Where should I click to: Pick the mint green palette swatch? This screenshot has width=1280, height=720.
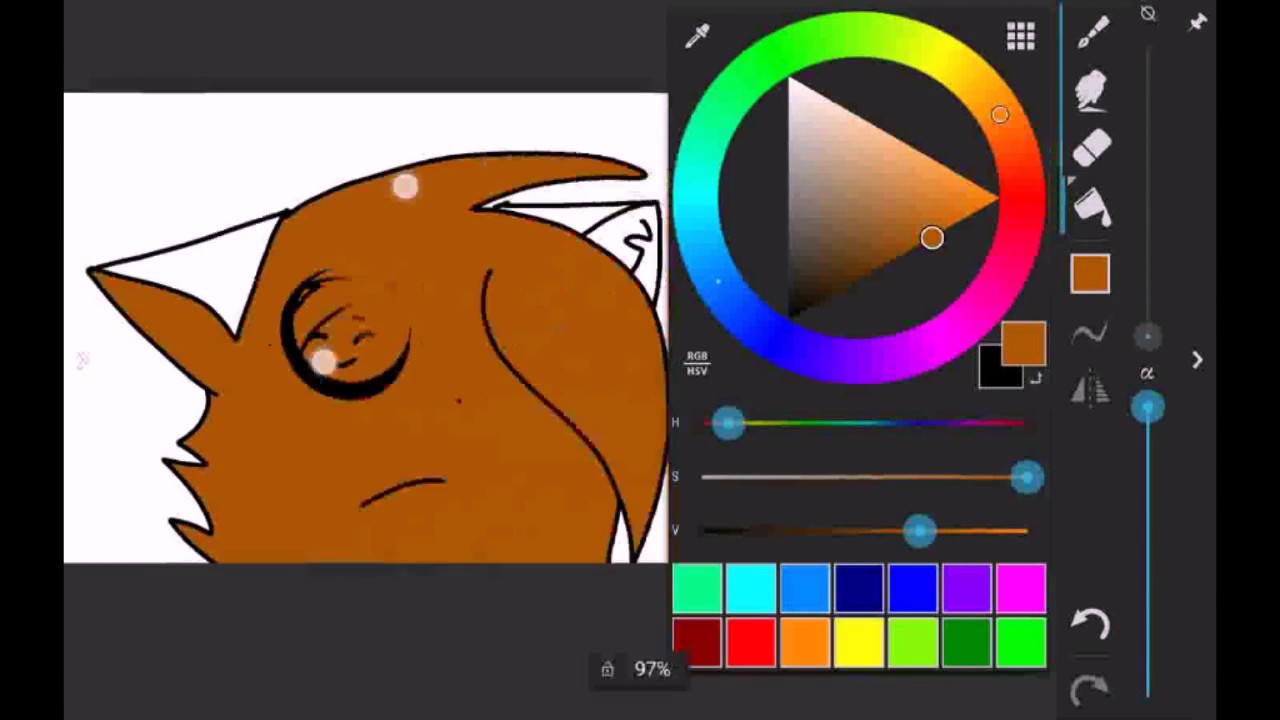pos(697,588)
